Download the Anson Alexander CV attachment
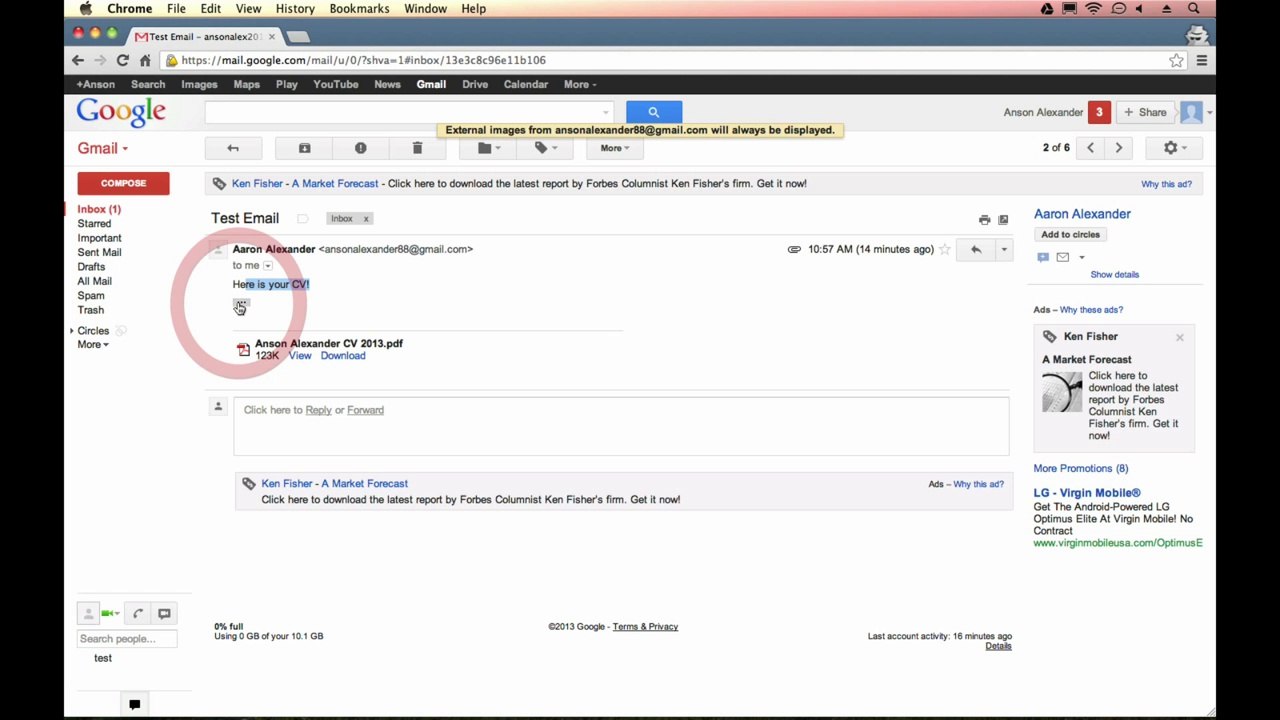1280x720 pixels. 343,356
